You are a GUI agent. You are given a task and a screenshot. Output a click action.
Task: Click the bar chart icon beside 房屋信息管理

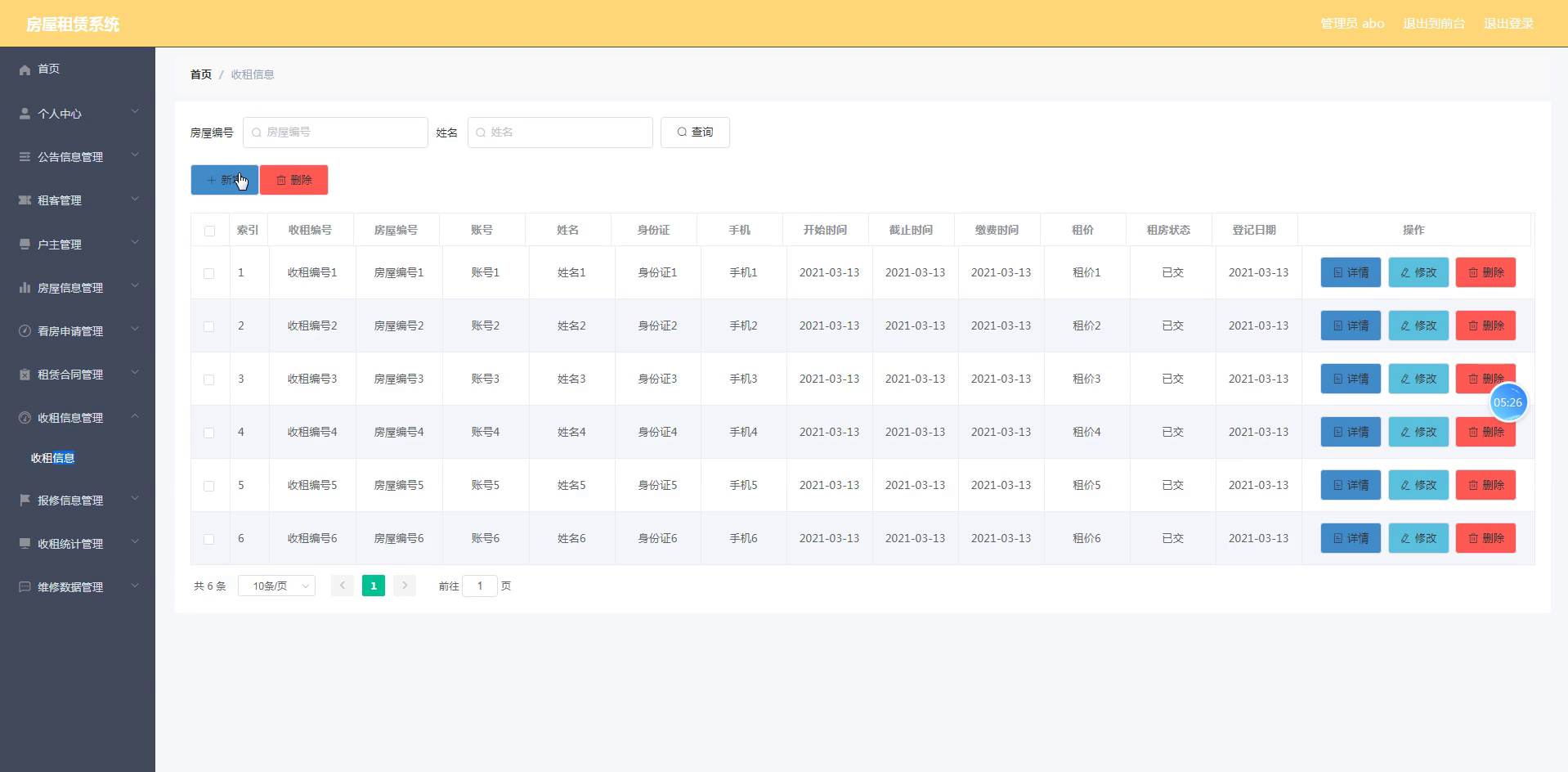tap(25, 288)
